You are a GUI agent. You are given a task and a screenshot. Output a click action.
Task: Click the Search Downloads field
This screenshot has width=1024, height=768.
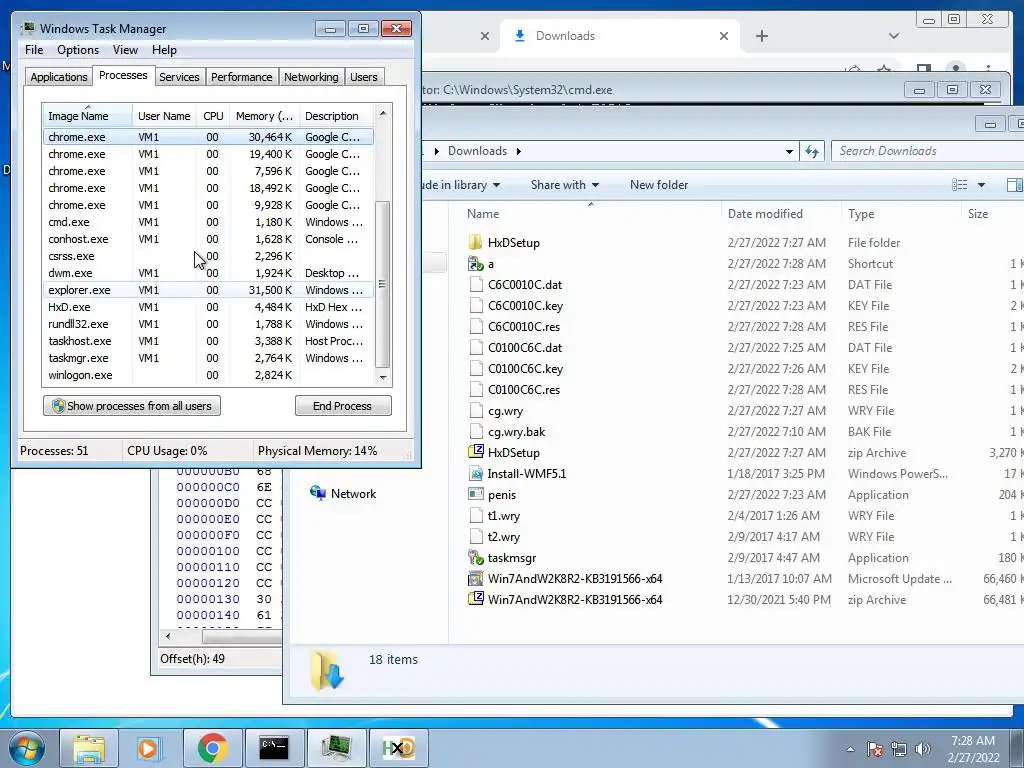(x=927, y=151)
